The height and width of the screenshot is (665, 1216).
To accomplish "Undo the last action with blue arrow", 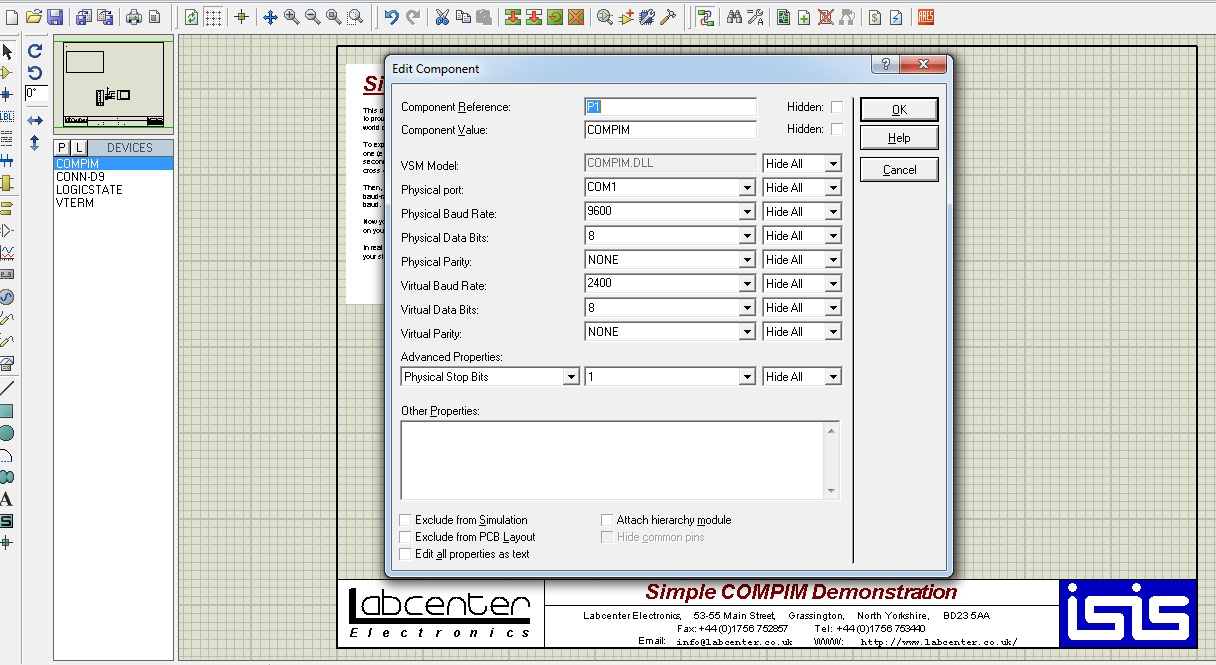I will pyautogui.click(x=391, y=17).
